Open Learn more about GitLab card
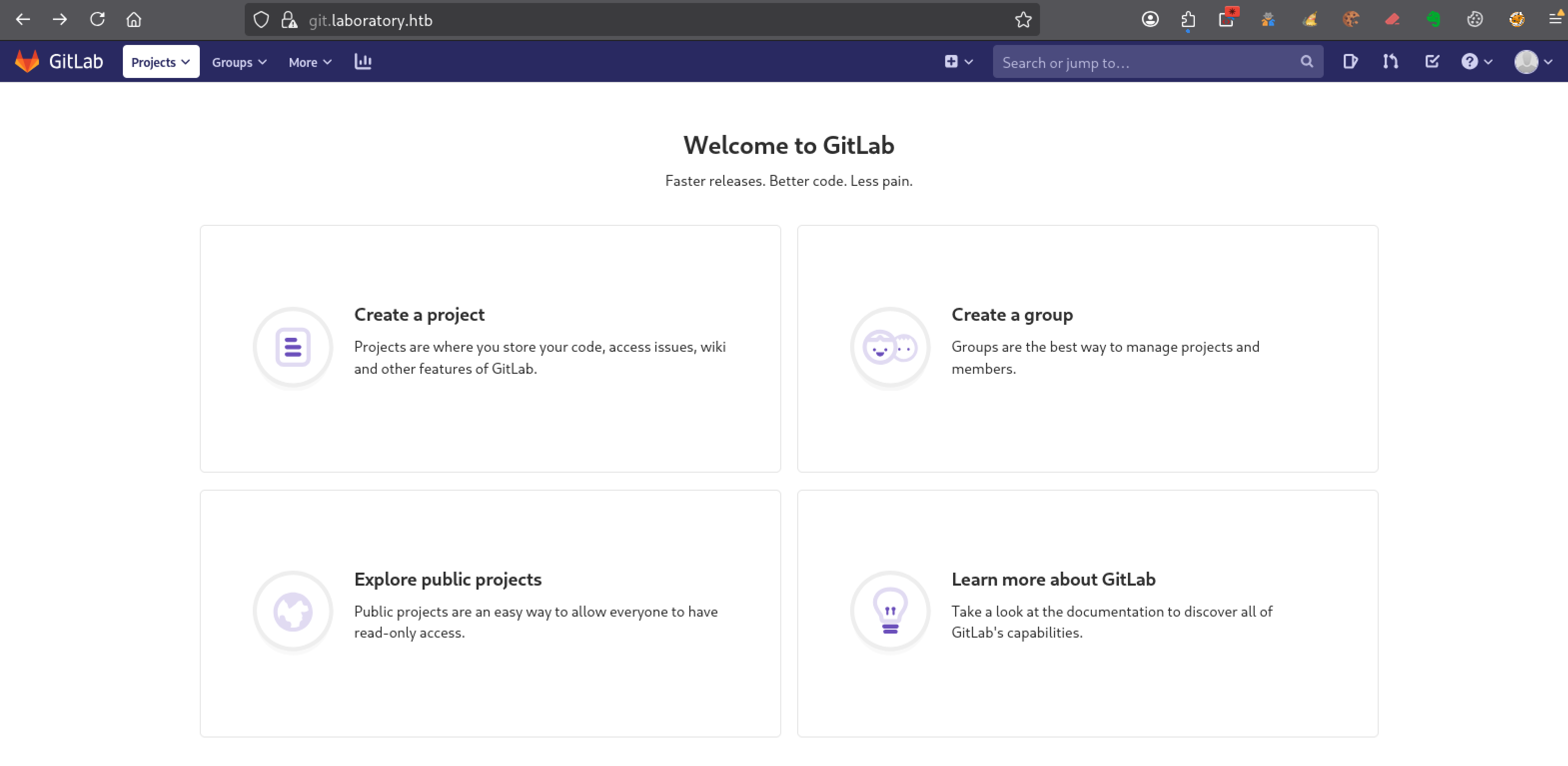 pyautogui.click(x=1087, y=613)
